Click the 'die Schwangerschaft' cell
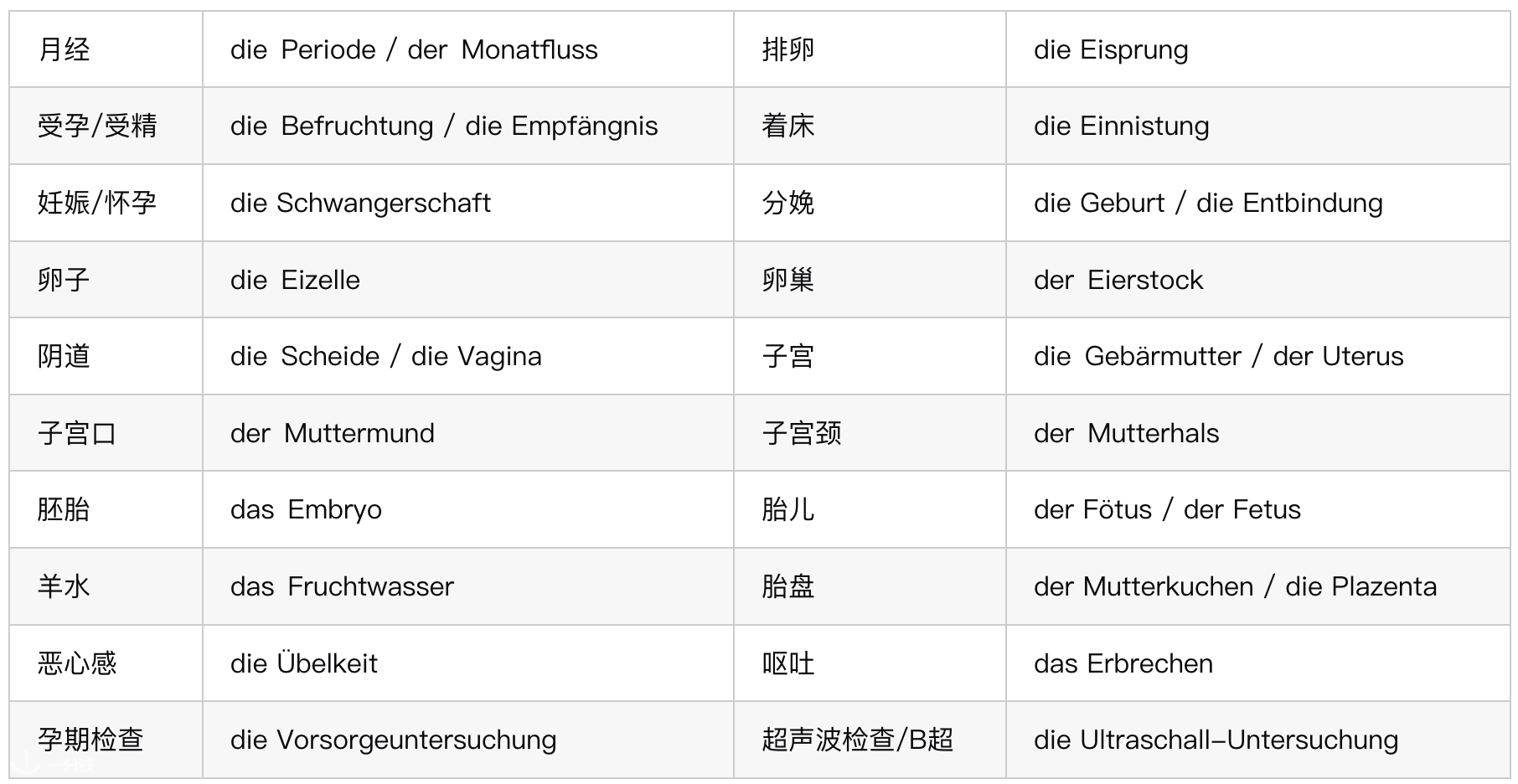Image resolution: width=1518 pixels, height=784 pixels. 468,203
